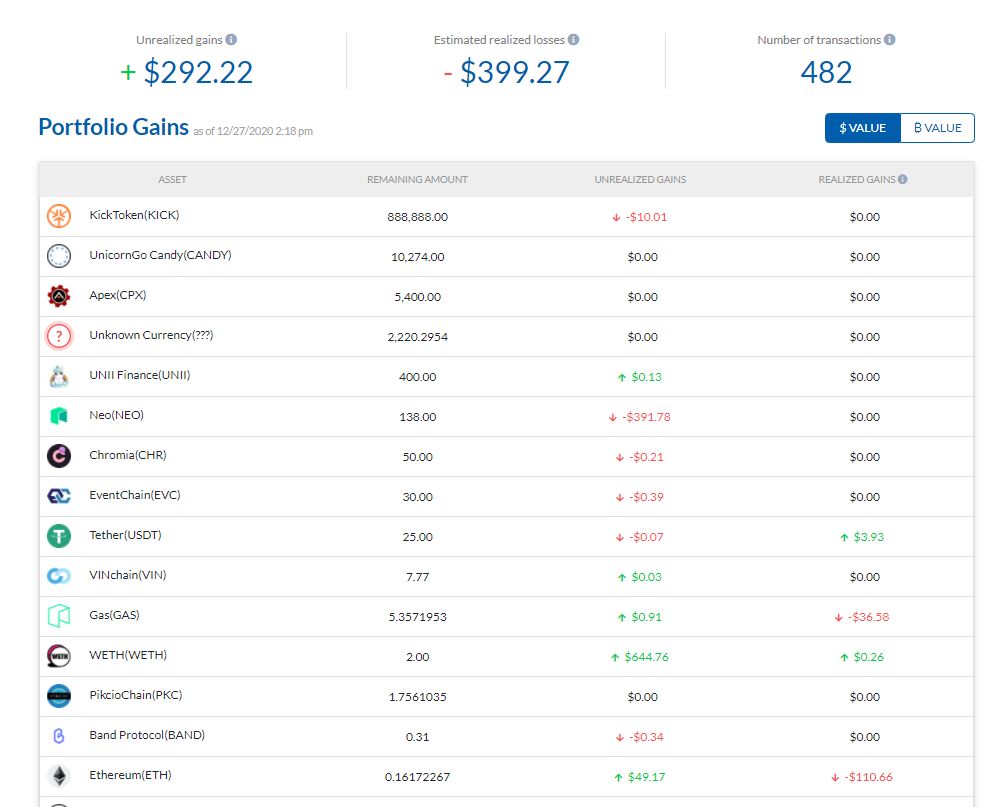Switch to $ VALUE display
Image resolution: width=1005 pixels, height=807 pixels.
(x=862, y=128)
